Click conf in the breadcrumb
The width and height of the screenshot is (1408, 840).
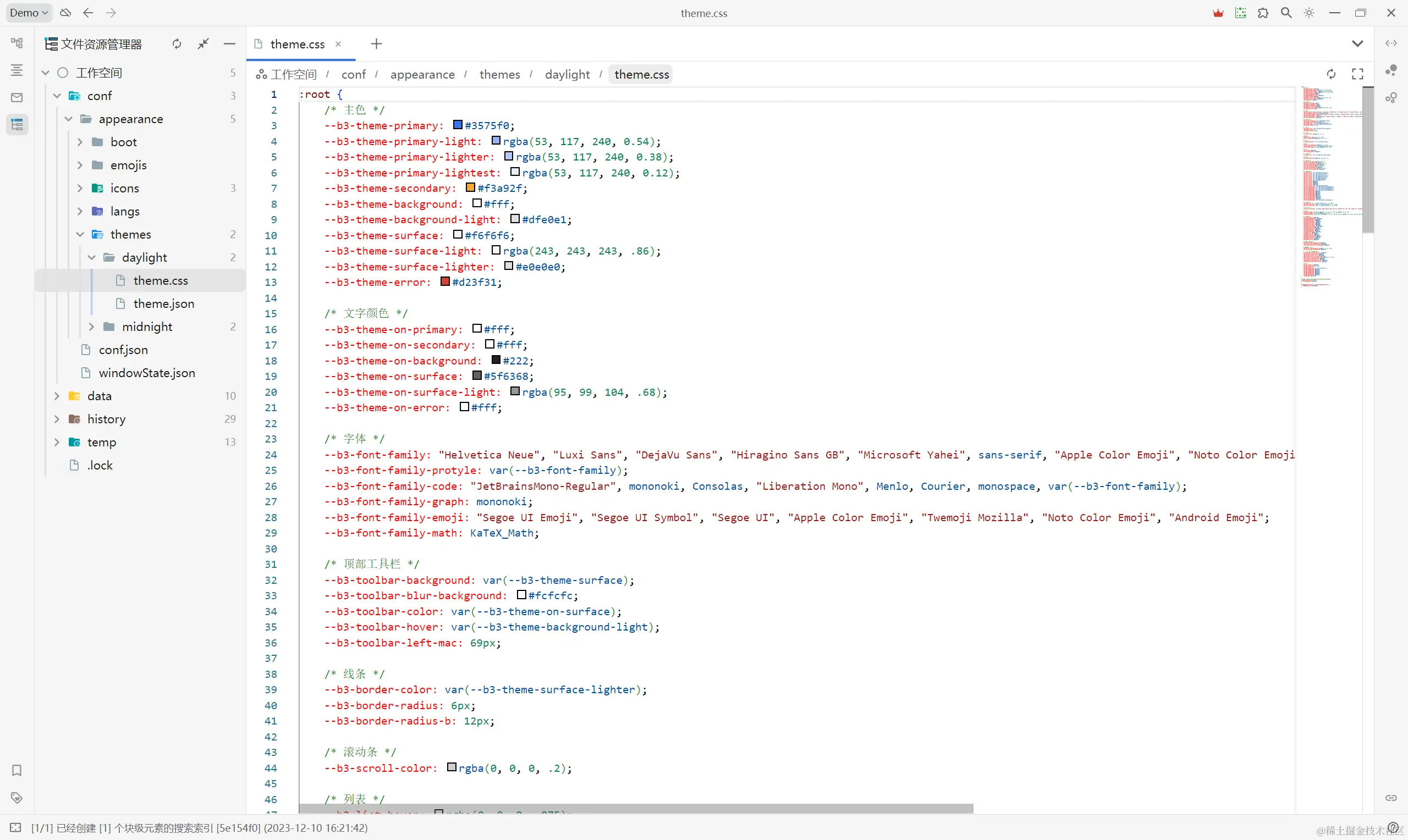(354, 74)
